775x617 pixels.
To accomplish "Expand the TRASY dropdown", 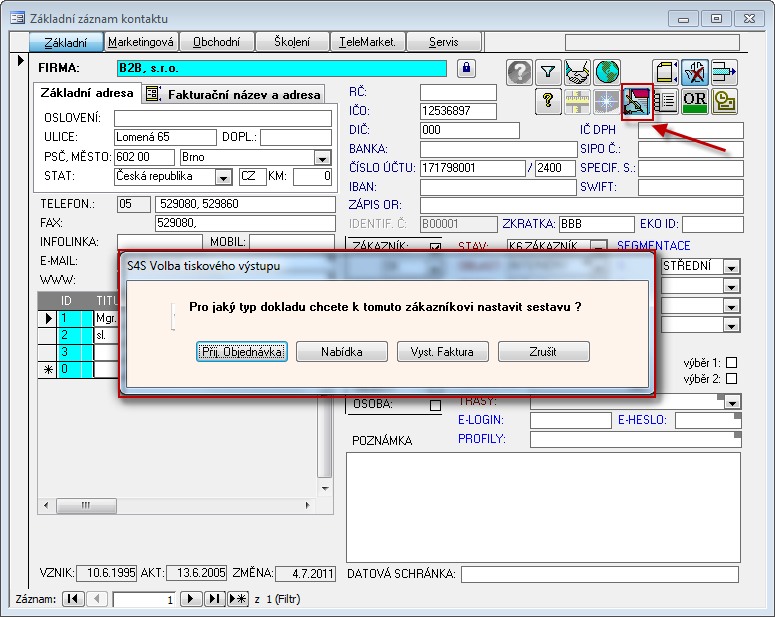I will [732, 402].
